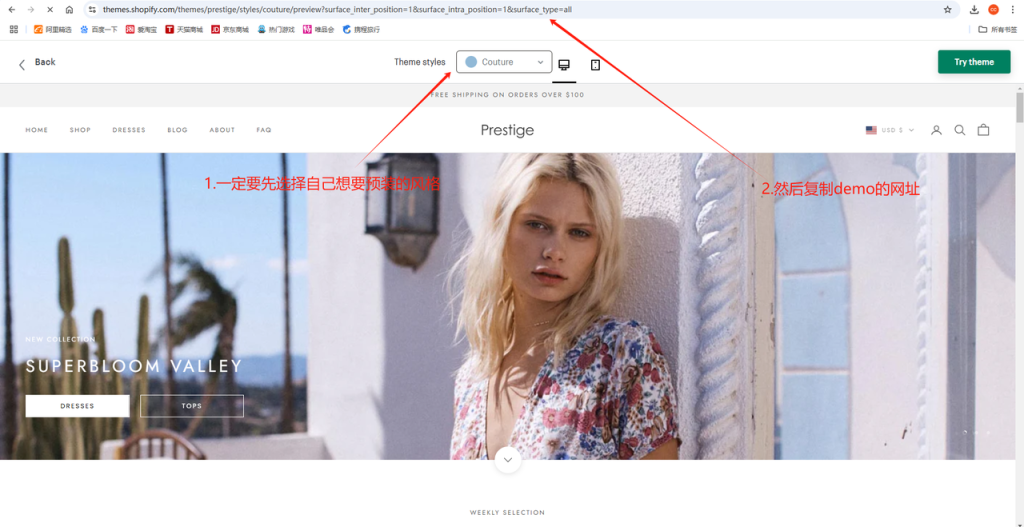
Task: Click the browser home icon
Action: (69, 9)
